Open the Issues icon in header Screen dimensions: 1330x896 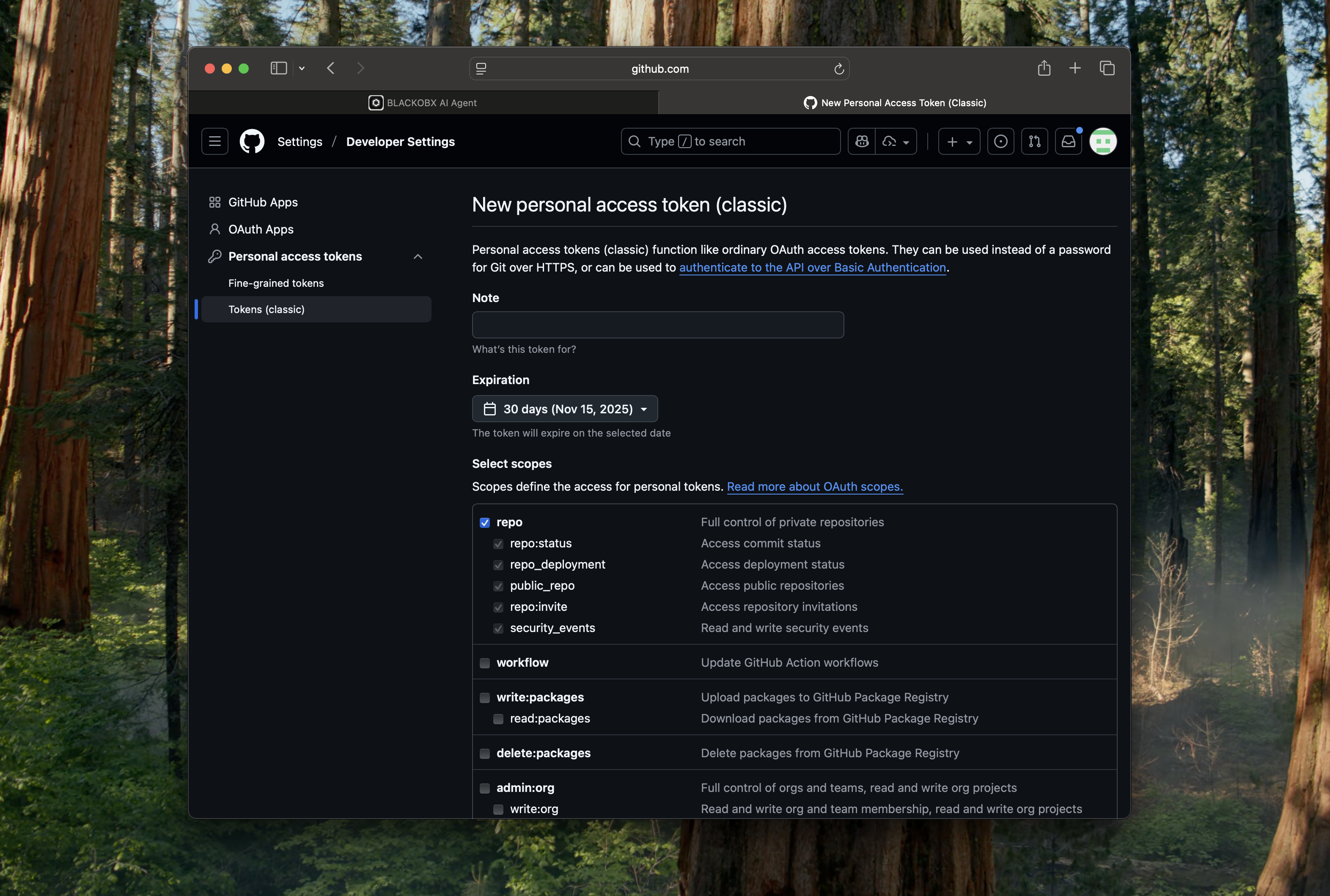point(1000,141)
